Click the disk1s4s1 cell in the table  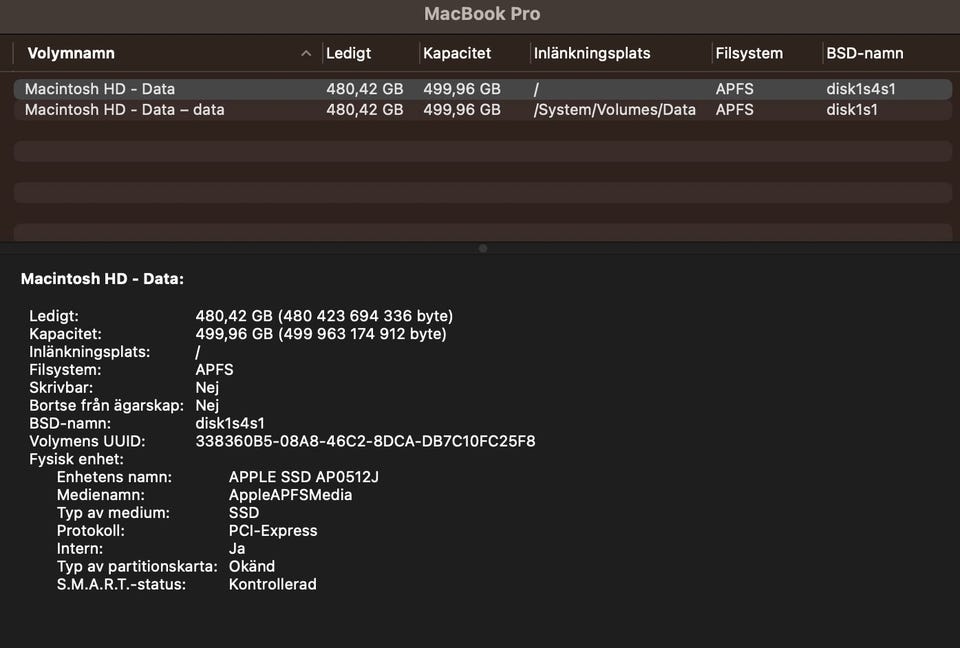point(860,89)
